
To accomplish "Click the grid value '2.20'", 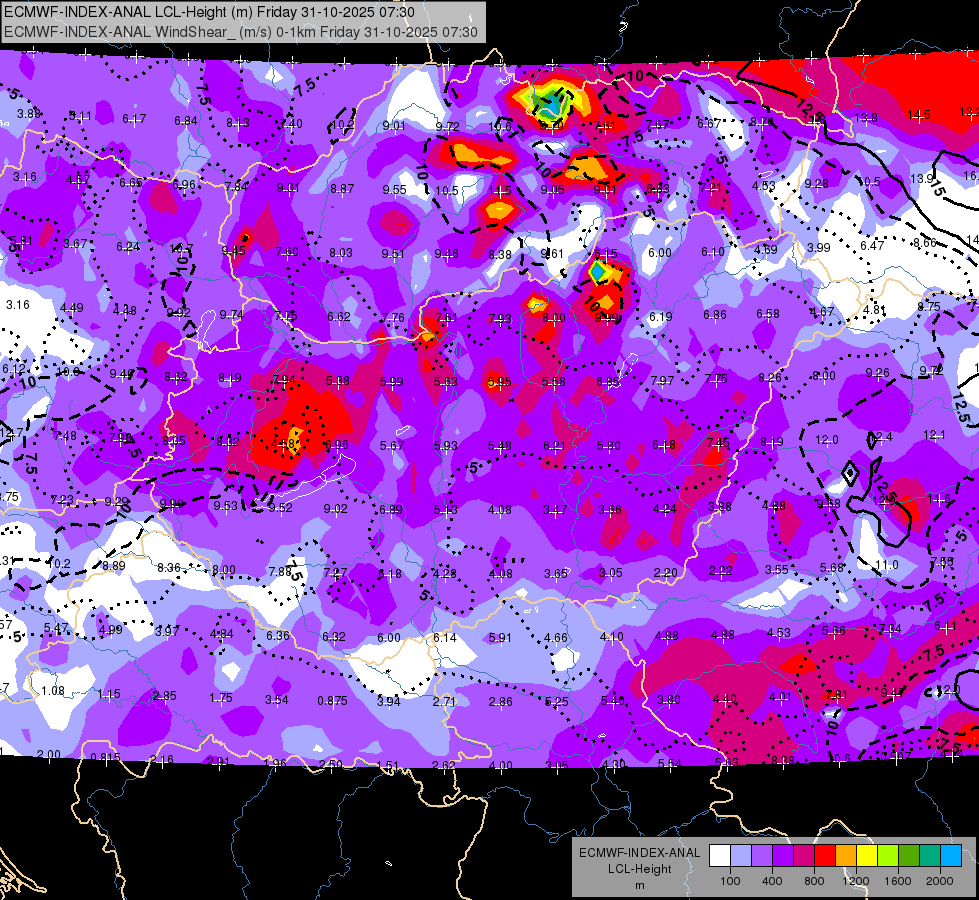I will pos(666,572).
